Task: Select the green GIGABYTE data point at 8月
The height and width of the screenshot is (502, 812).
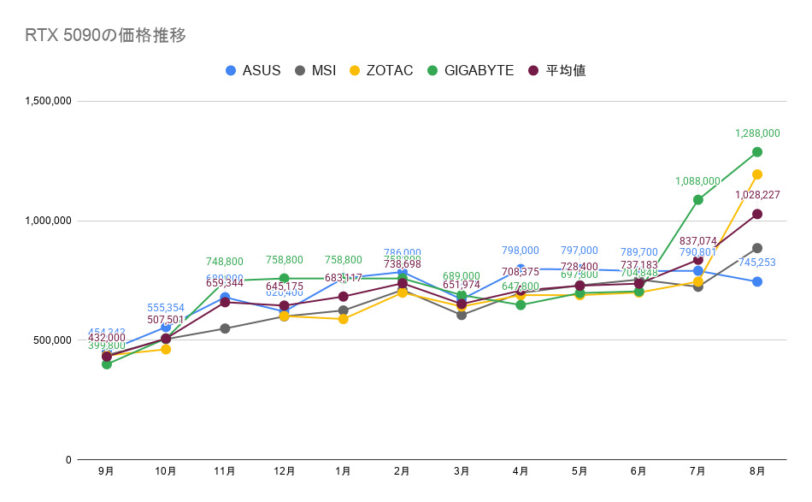Action: [x=757, y=152]
